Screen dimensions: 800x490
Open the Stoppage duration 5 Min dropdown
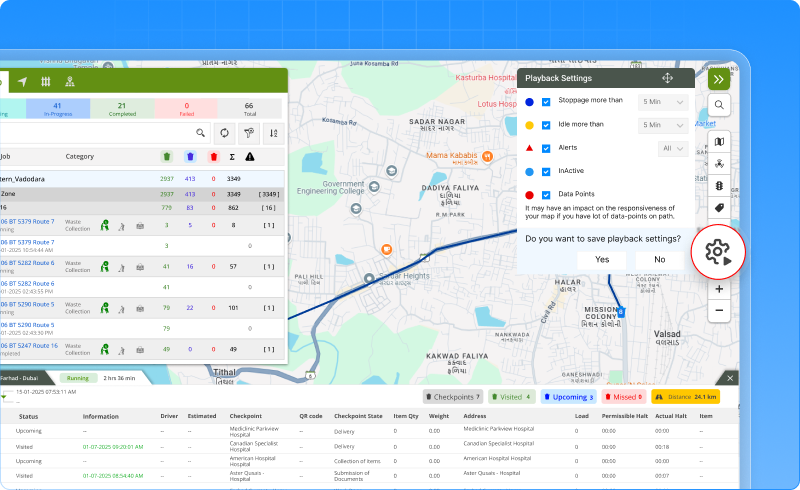(665, 102)
